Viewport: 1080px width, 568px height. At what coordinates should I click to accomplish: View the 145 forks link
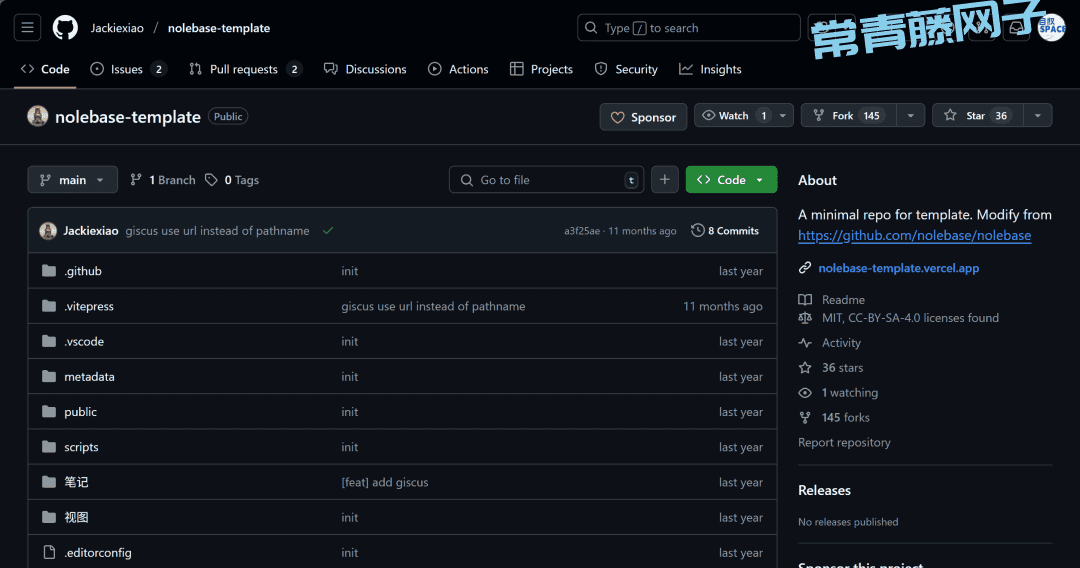click(846, 417)
